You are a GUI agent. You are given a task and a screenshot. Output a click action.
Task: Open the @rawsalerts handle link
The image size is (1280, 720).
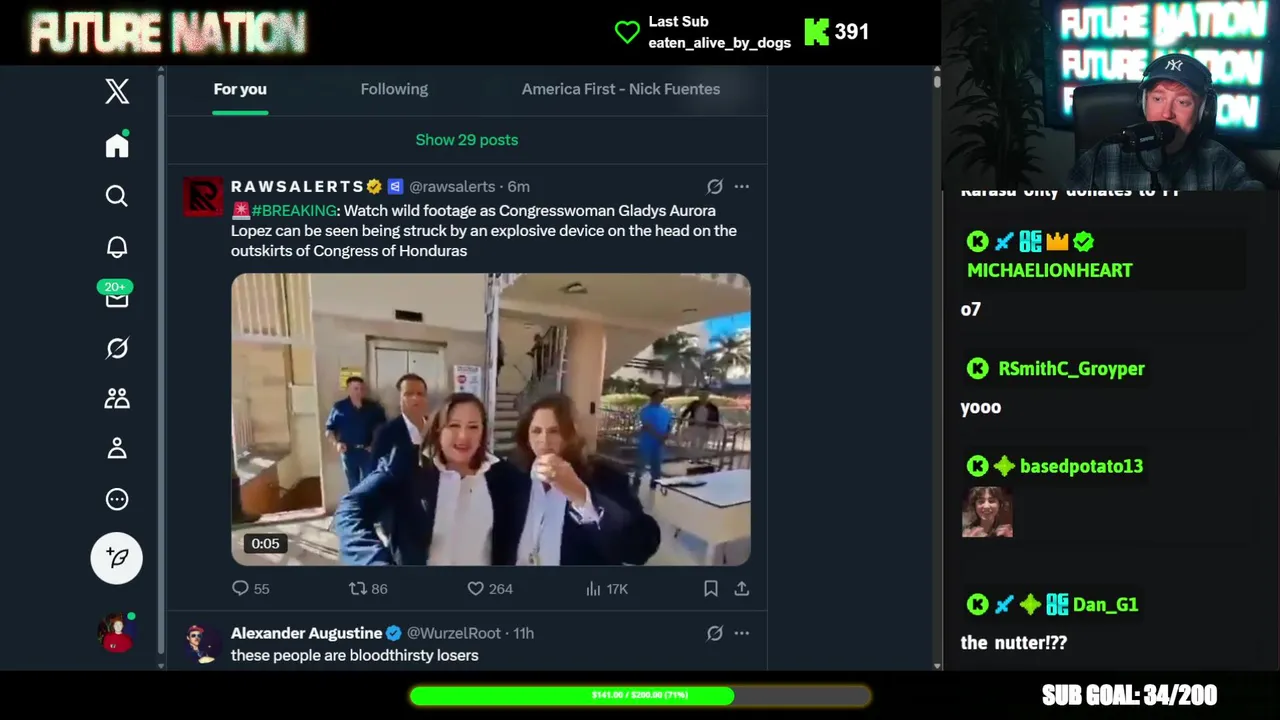tap(452, 186)
